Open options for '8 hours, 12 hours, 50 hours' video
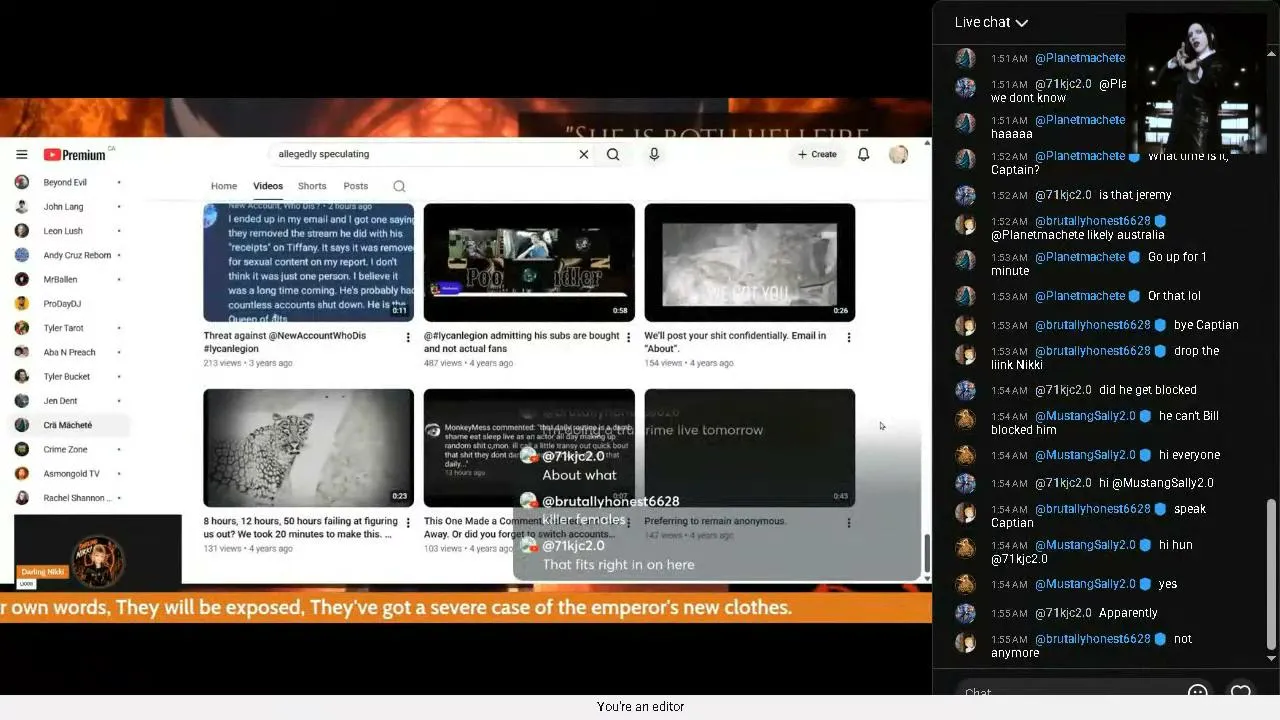Viewport: 1280px width, 720px height. coord(408,523)
